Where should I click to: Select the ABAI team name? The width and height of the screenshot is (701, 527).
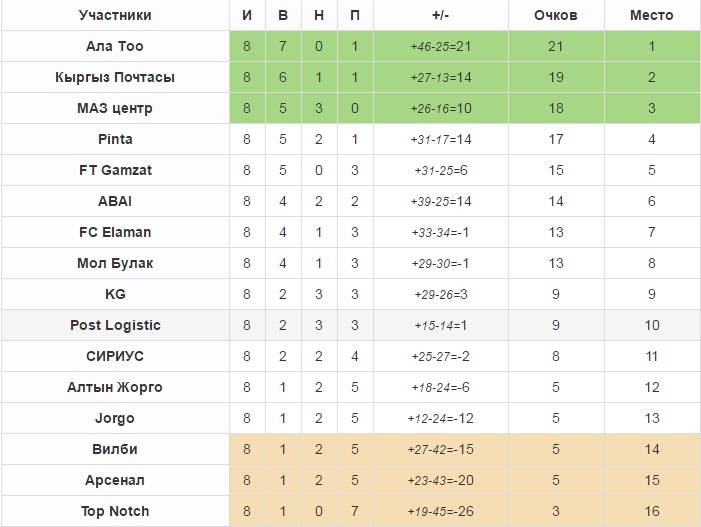pyautogui.click(x=115, y=201)
